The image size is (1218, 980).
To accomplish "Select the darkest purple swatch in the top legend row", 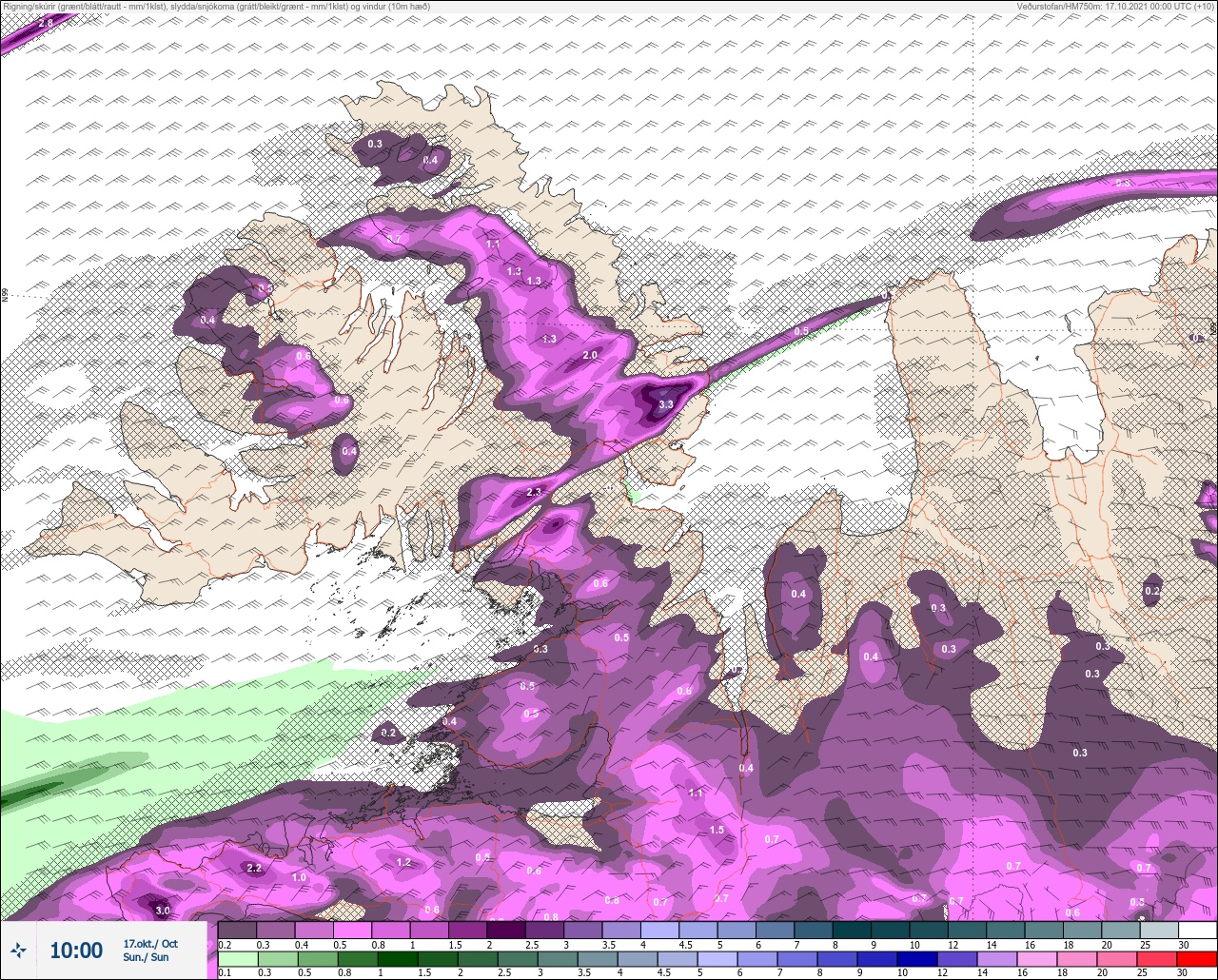I will (506, 930).
